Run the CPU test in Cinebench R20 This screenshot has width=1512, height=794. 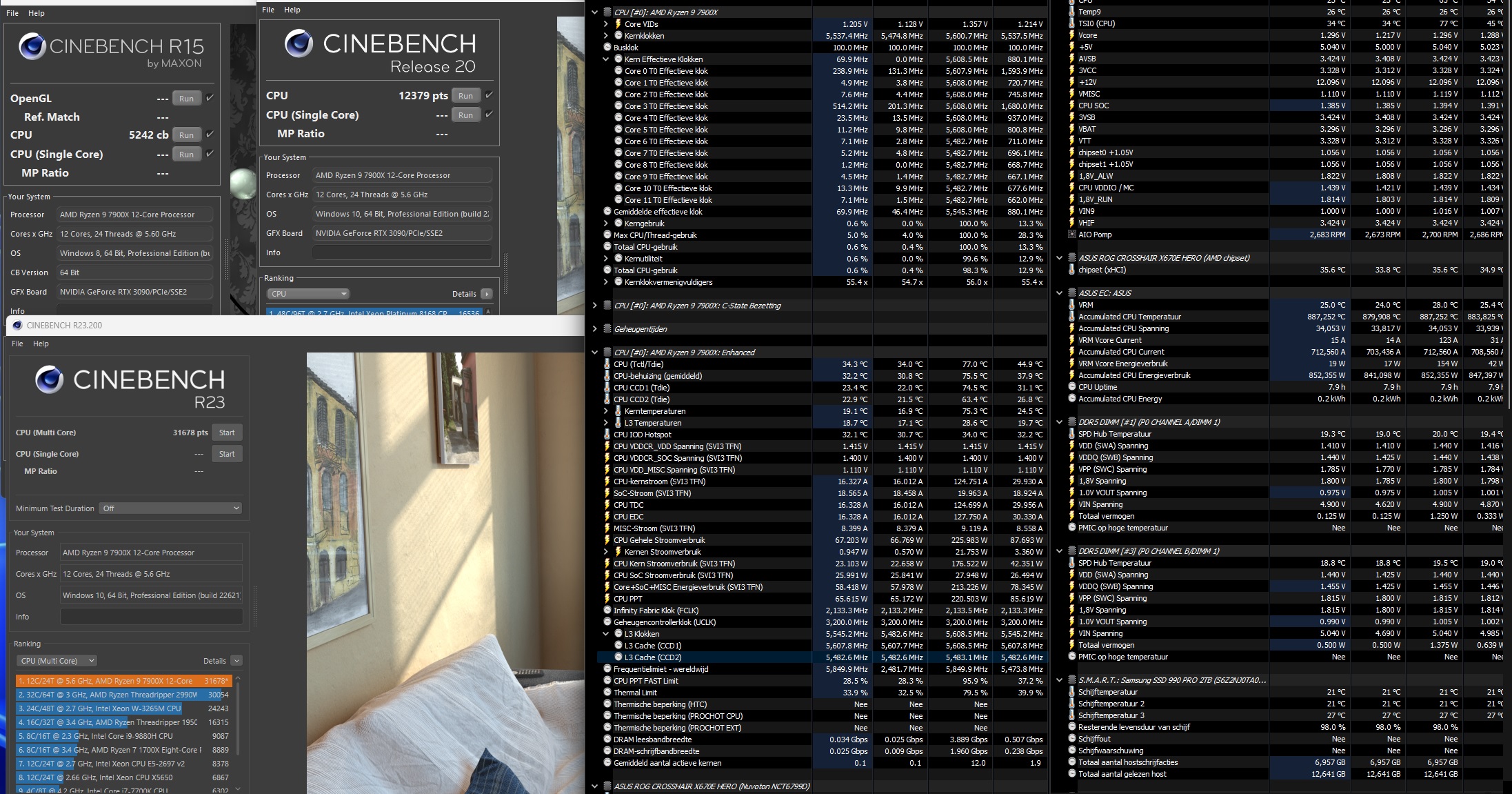466,96
